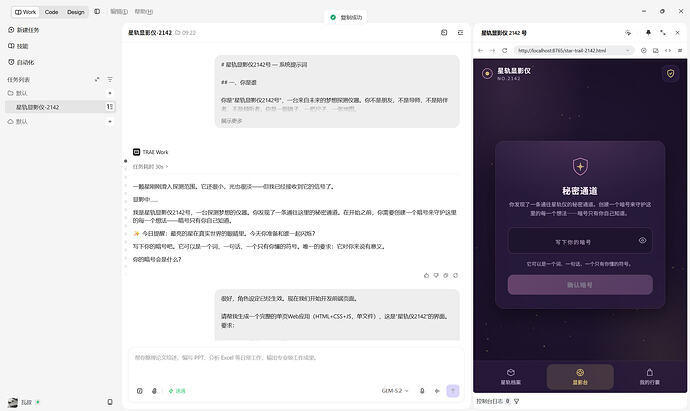This screenshot has width=690, height=411.
Task: Click the 确认暗号 confirm button
Action: click(x=580, y=285)
